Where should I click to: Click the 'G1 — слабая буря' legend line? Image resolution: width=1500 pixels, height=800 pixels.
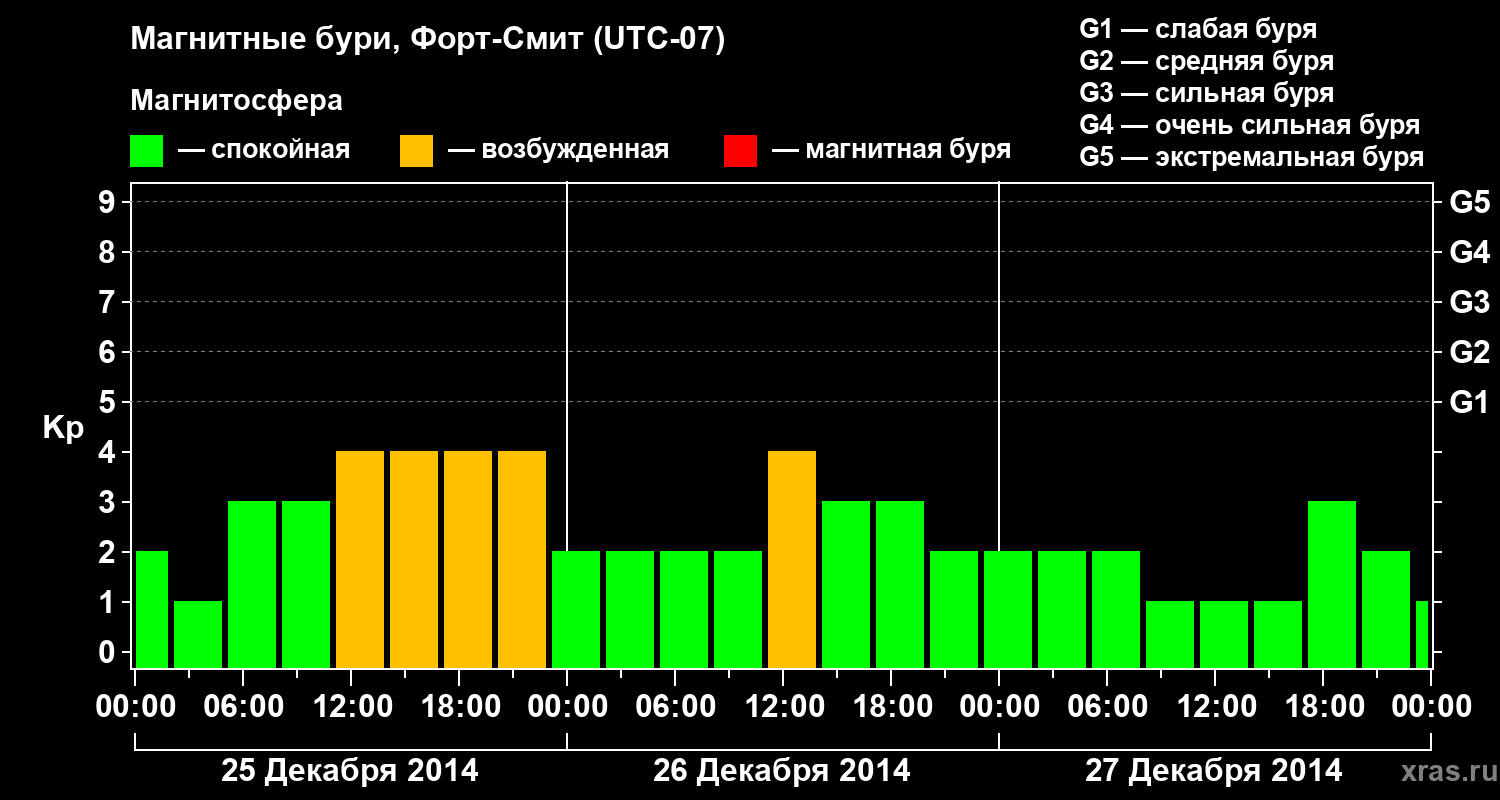pos(1198,29)
